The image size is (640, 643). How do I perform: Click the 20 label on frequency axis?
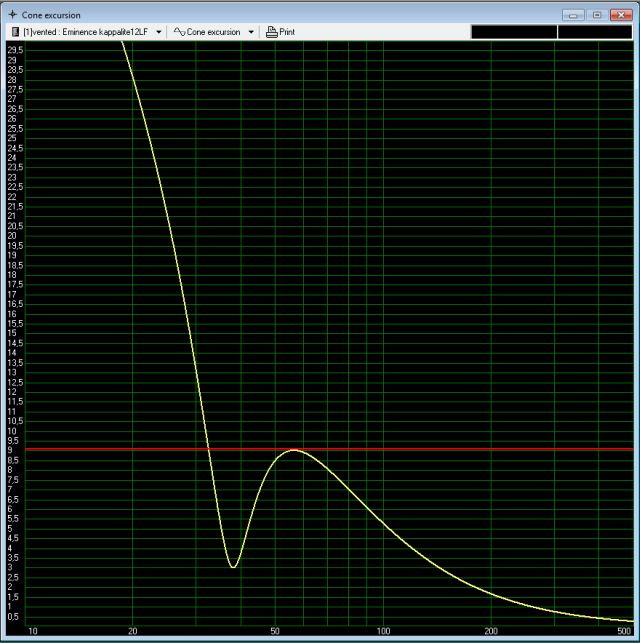pyautogui.click(x=132, y=631)
